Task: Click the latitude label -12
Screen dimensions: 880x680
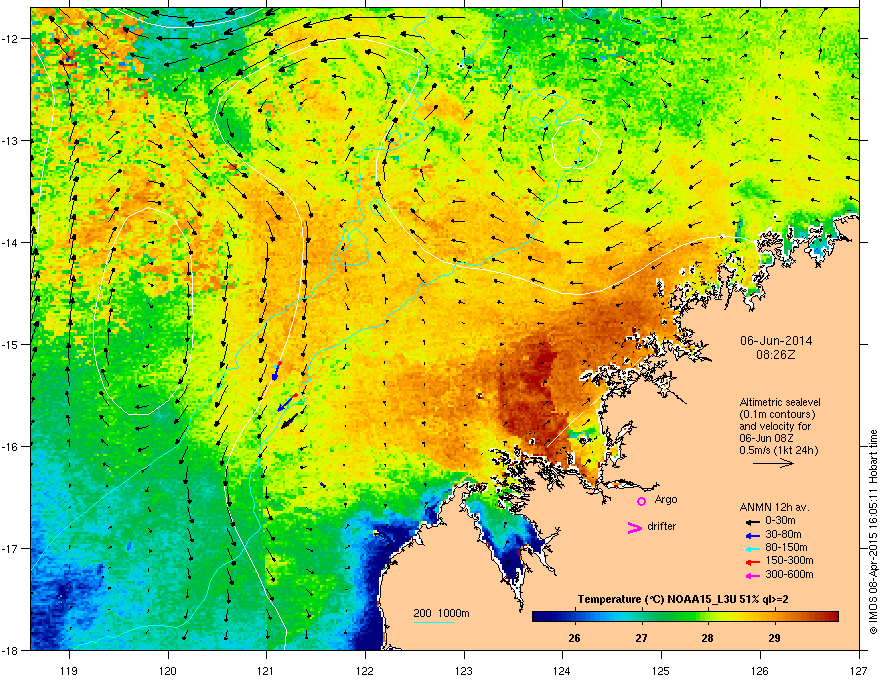Action: tap(11, 39)
